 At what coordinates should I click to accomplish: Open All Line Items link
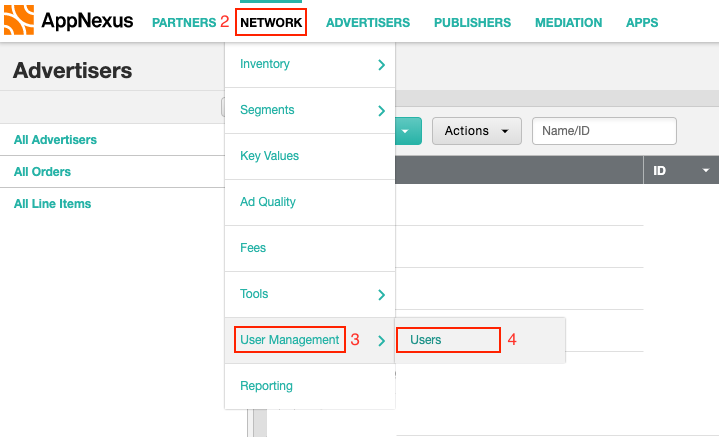(52, 204)
